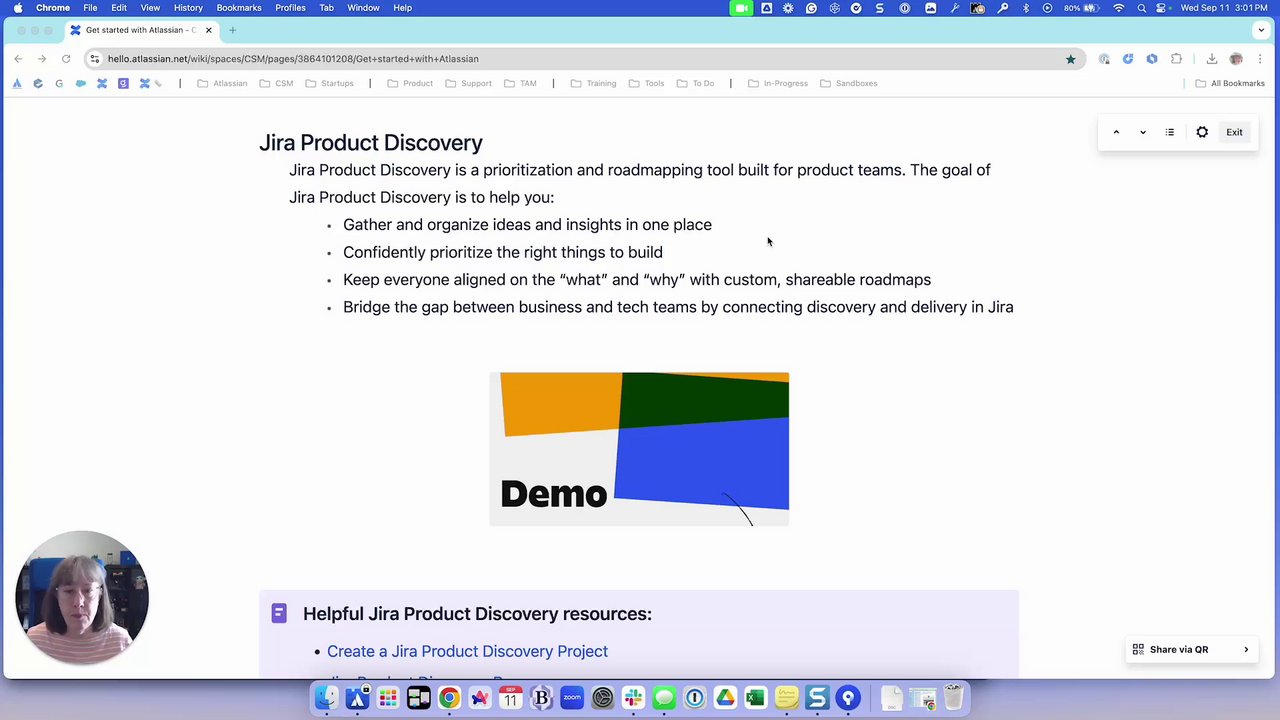Screen dimensions: 1280x720
Task: Expand the tab search dropdown arrow
Action: [x=1262, y=30]
